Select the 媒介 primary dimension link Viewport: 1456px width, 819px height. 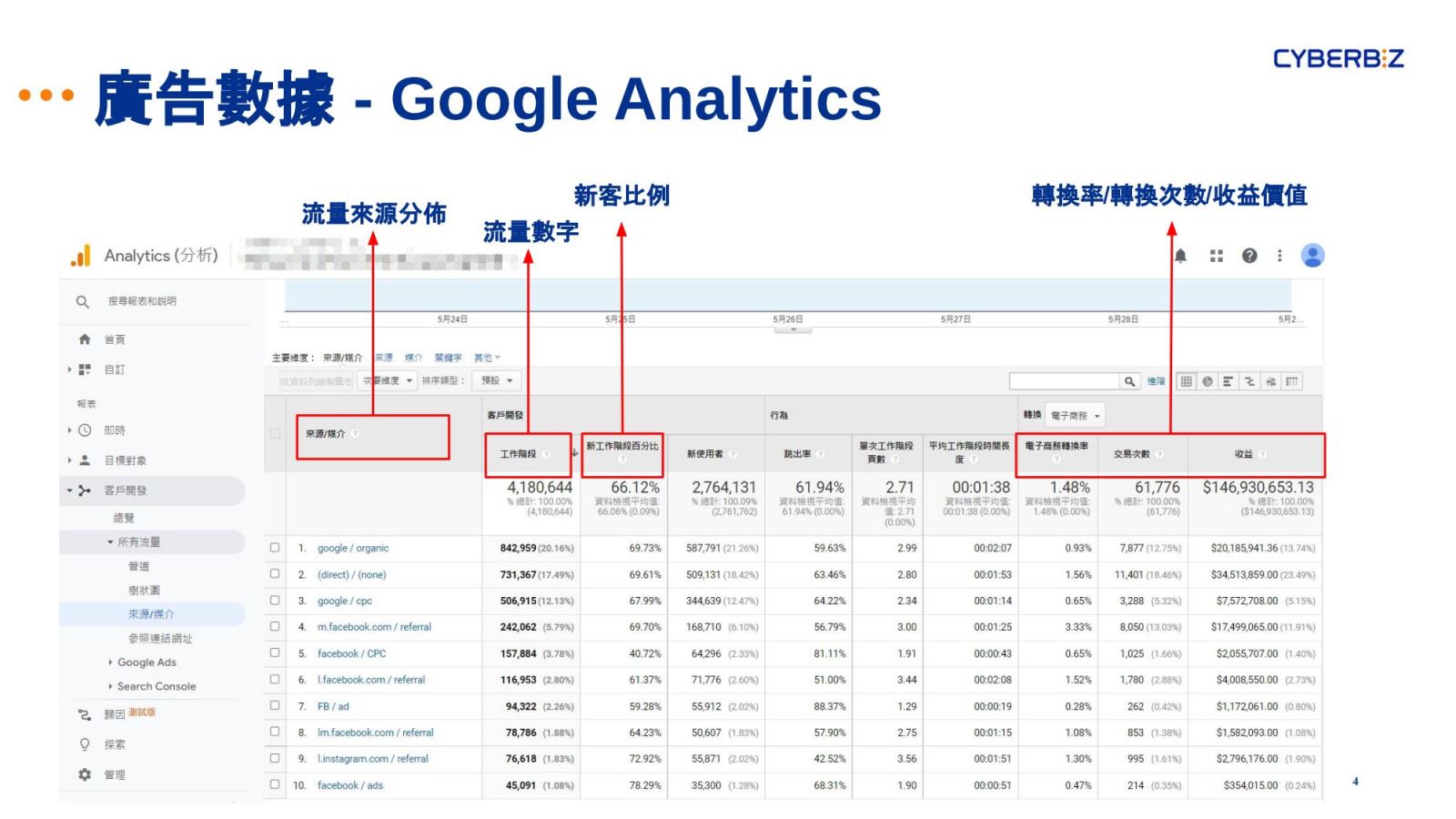coord(413,359)
